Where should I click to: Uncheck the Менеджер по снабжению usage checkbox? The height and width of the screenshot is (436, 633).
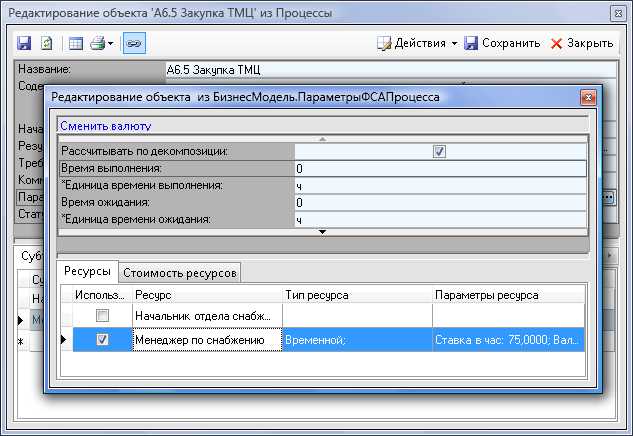tap(103, 340)
